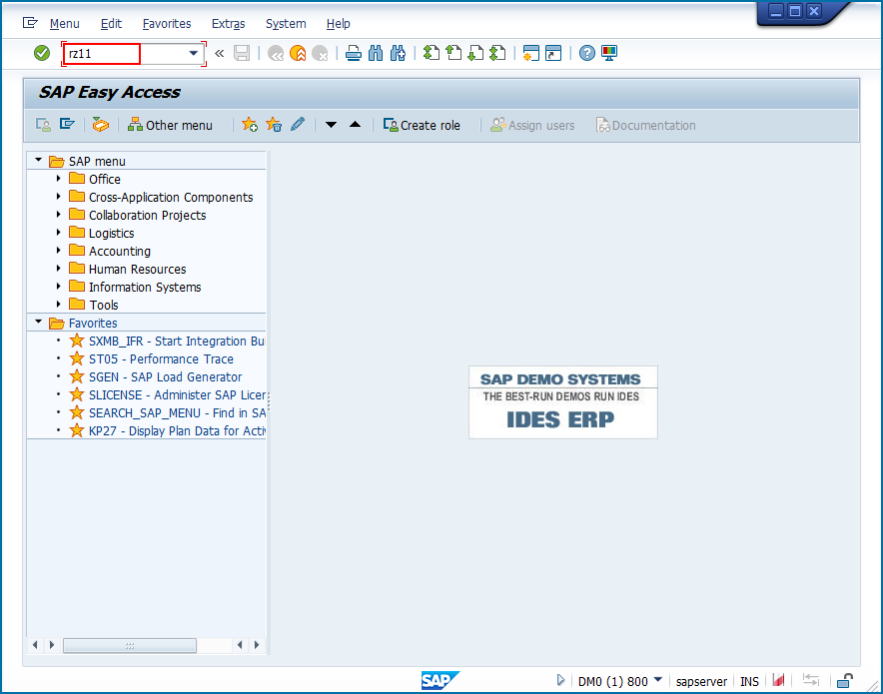Click the Create role button
Screen dimensions: 883x694
click(422, 125)
